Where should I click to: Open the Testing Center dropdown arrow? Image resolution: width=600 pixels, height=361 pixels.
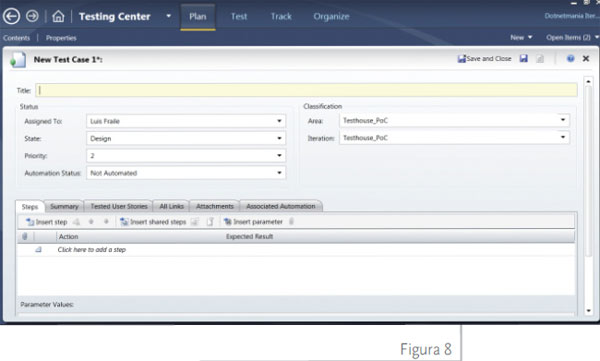pos(168,16)
